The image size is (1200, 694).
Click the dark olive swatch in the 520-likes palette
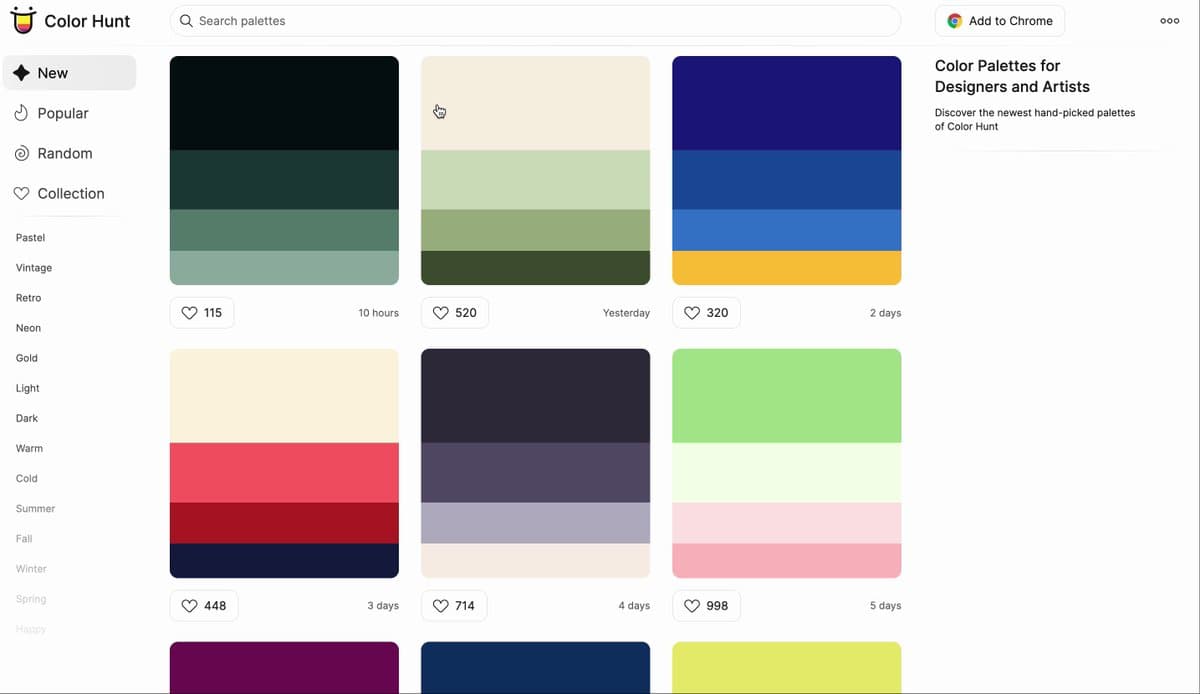tap(535, 268)
